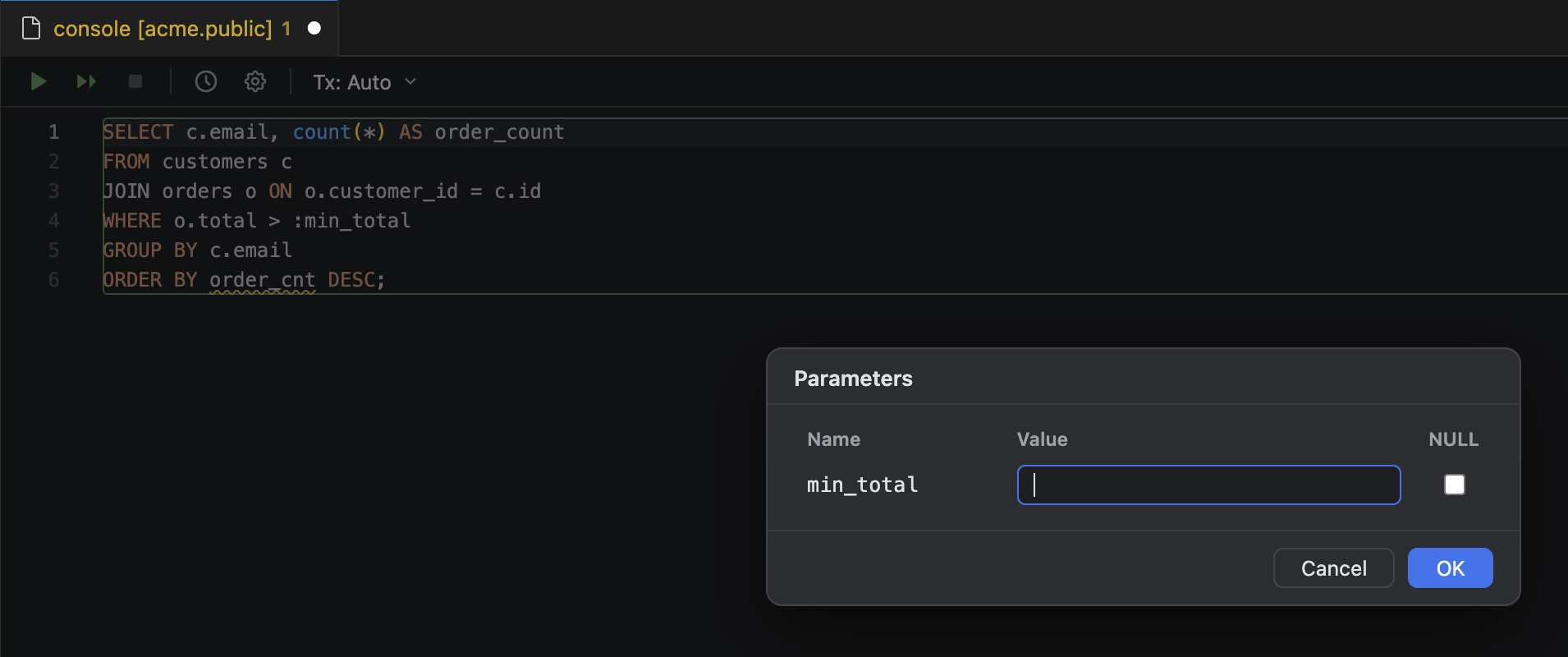Focus the min_total Value input field
The width and height of the screenshot is (1568, 657).
point(1208,485)
